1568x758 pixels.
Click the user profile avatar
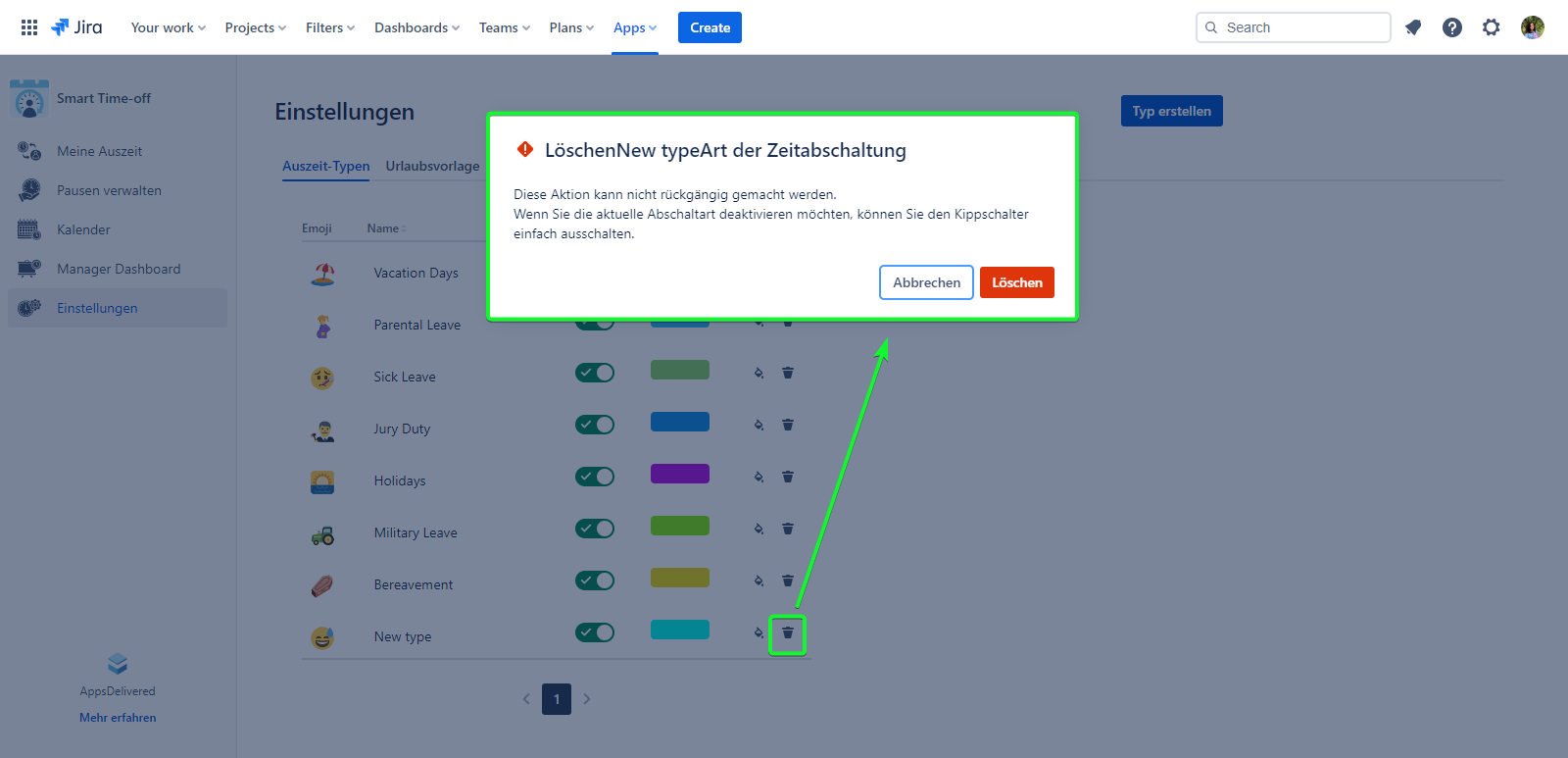(1532, 27)
